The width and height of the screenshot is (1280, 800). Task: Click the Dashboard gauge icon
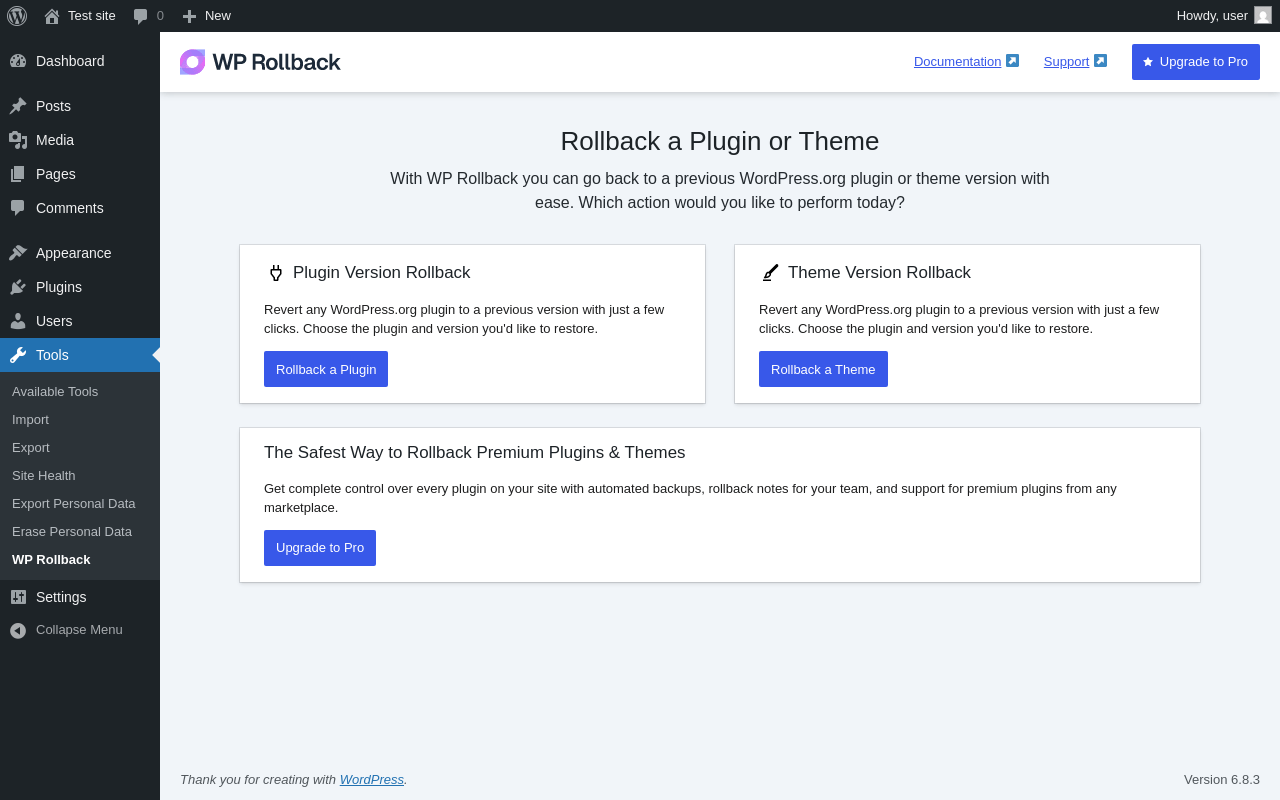[x=18, y=61]
